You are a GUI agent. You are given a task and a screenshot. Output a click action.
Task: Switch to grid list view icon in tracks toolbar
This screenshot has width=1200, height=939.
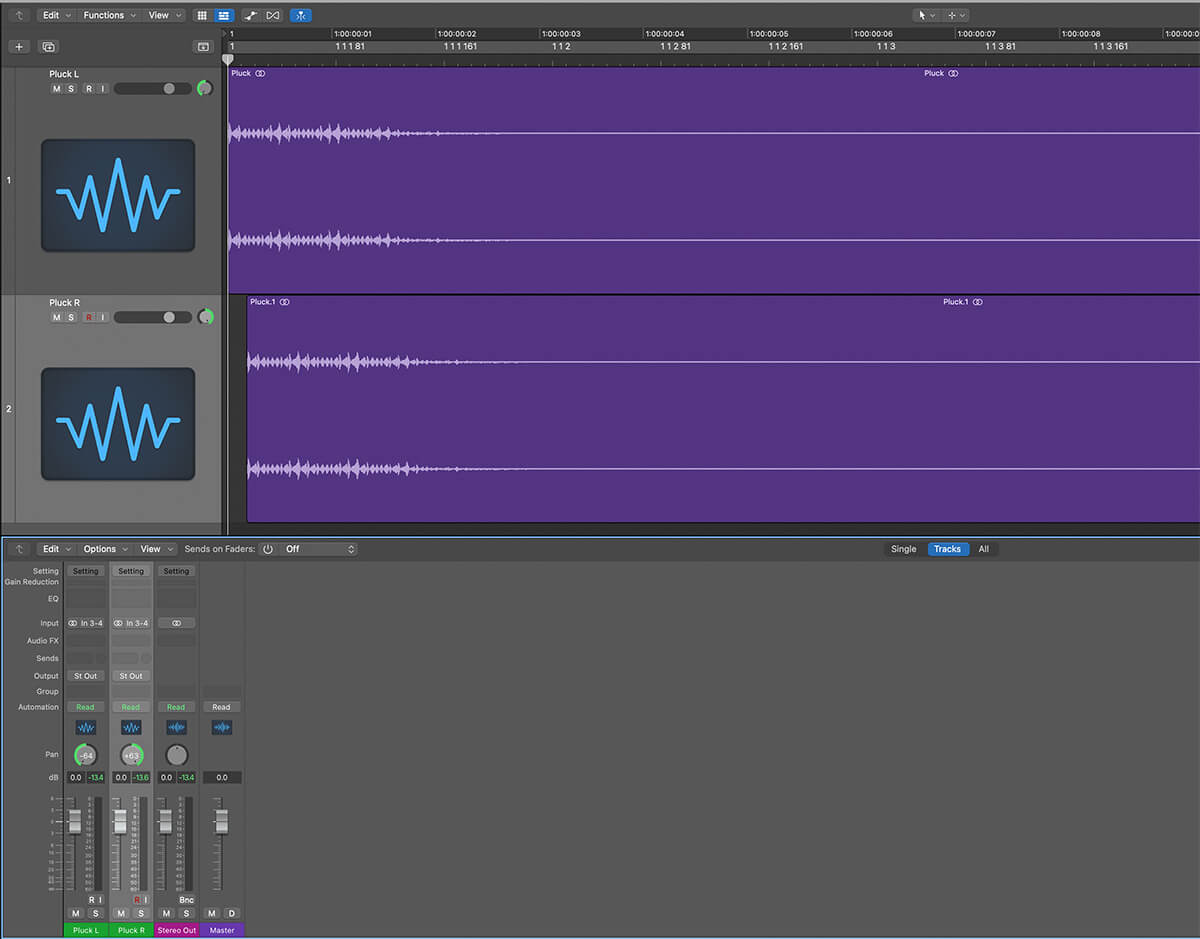[202, 15]
